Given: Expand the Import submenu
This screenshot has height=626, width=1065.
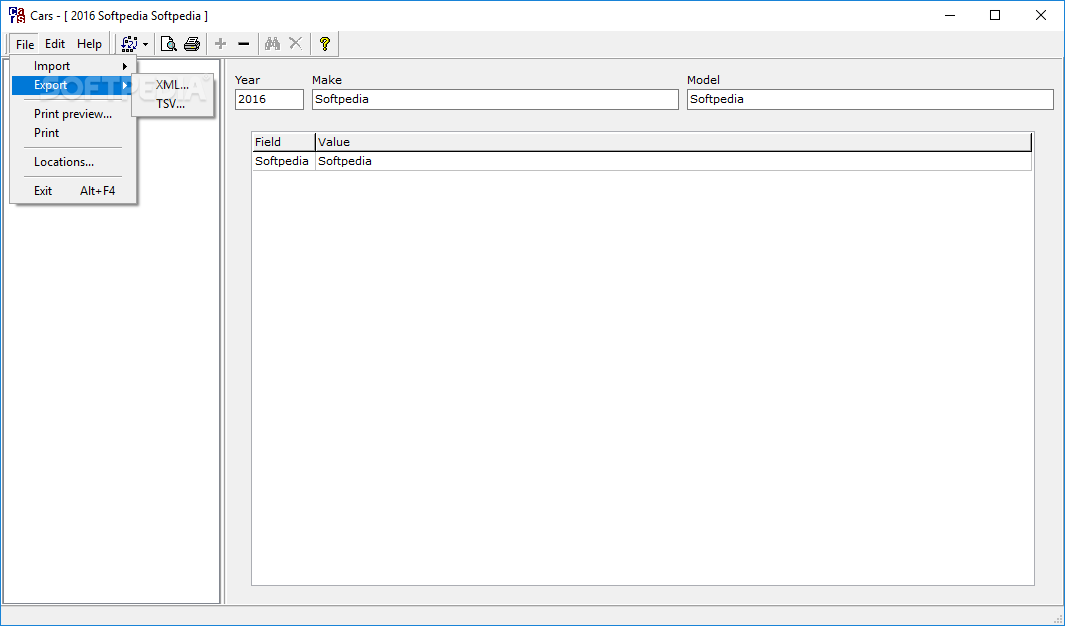Looking at the screenshot, I should point(73,66).
